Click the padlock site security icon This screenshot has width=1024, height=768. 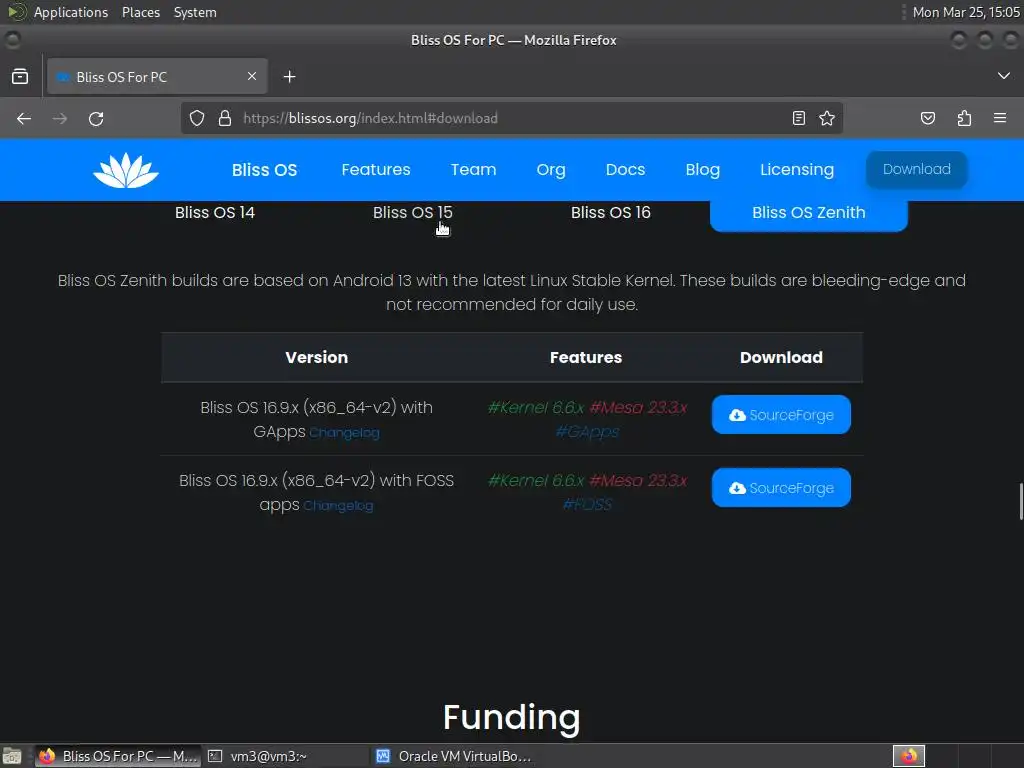(x=225, y=118)
